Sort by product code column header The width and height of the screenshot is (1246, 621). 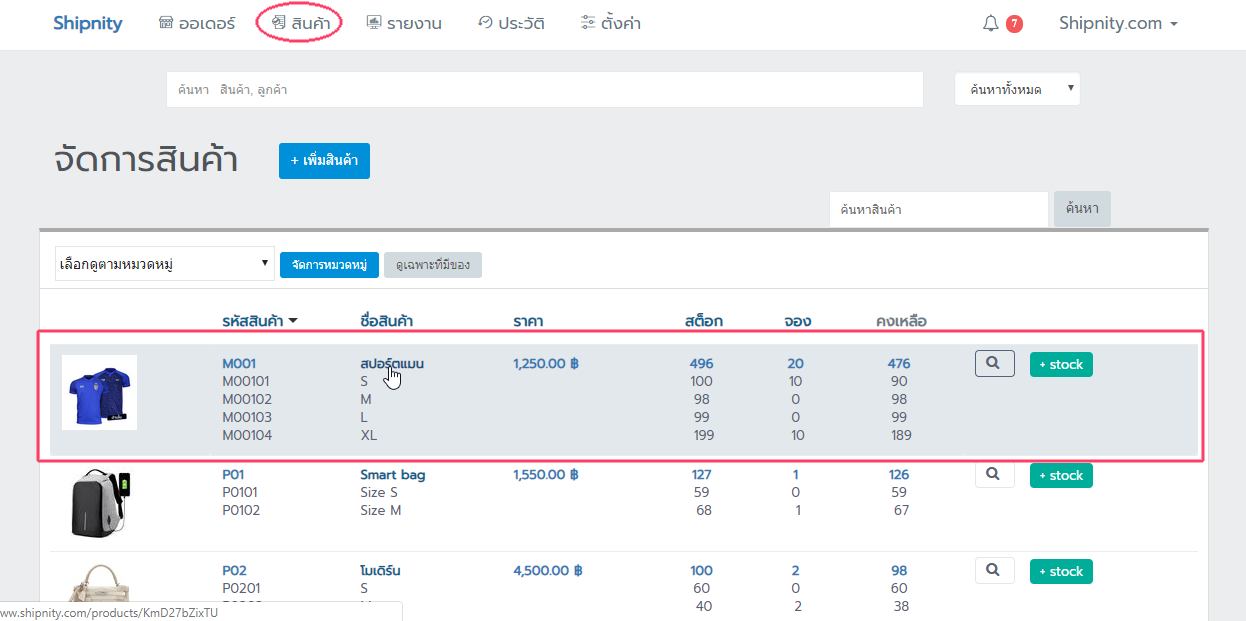[x=259, y=321]
